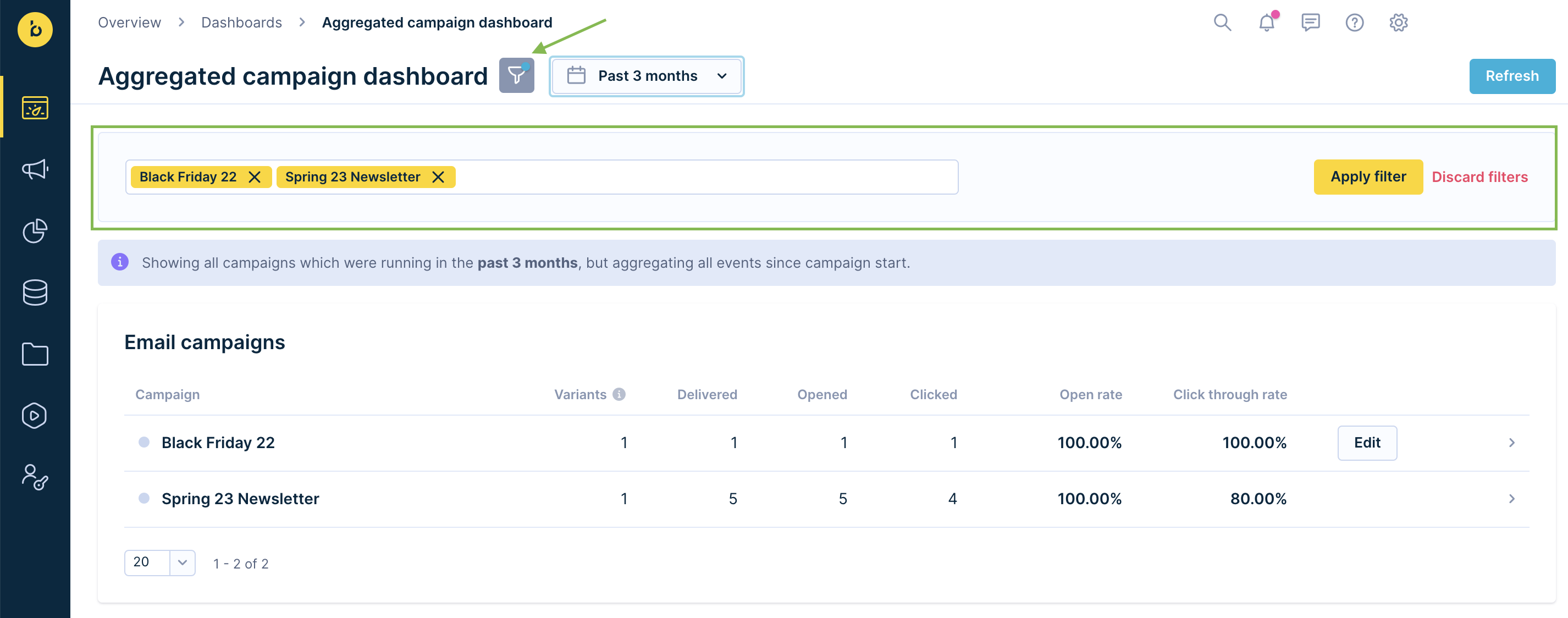Open the settings gear icon
The height and width of the screenshot is (618, 1568).
[1398, 23]
